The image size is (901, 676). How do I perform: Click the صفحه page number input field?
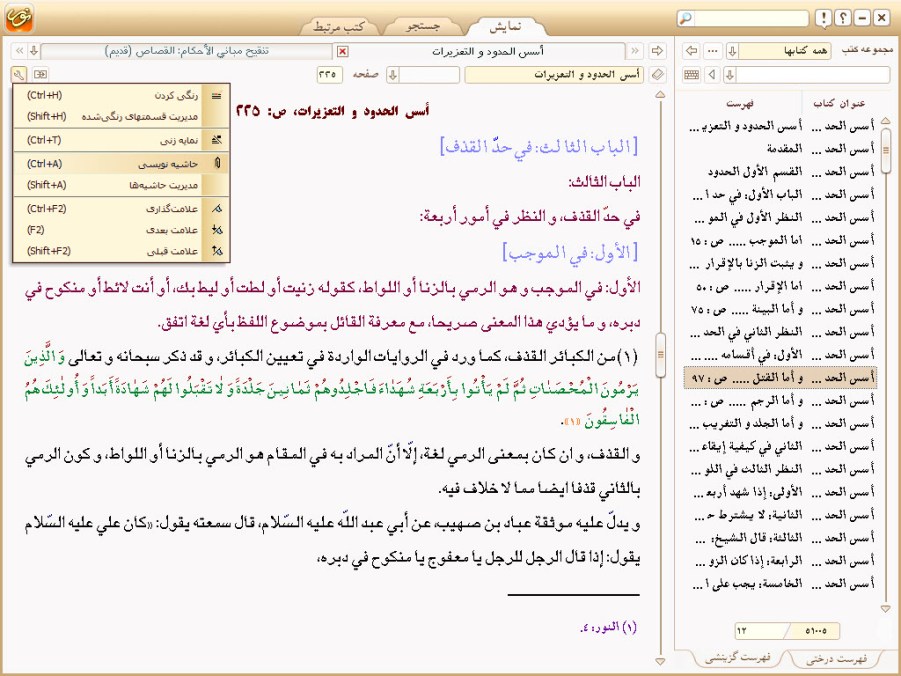[x=330, y=74]
